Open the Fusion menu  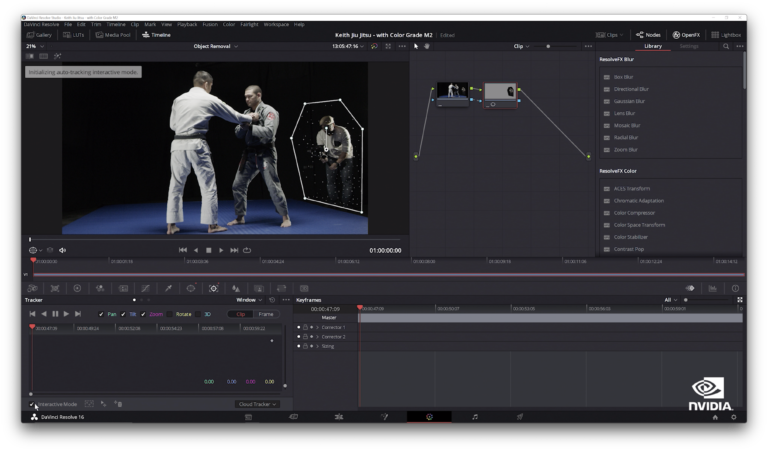click(x=210, y=24)
